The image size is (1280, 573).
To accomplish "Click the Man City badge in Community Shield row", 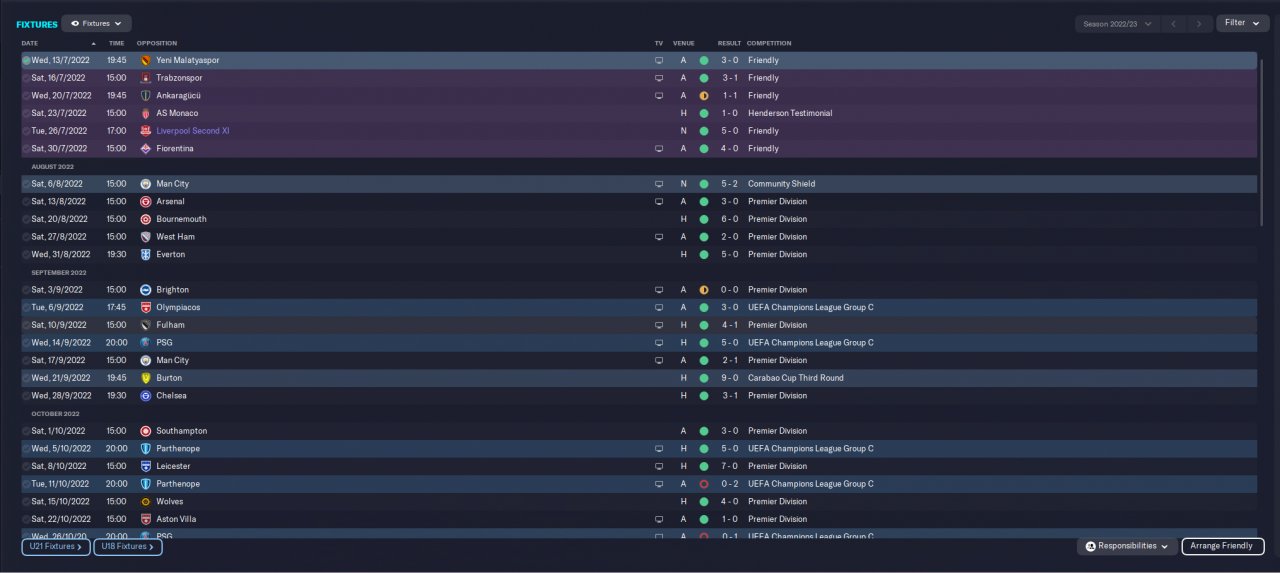I will [146, 184].
